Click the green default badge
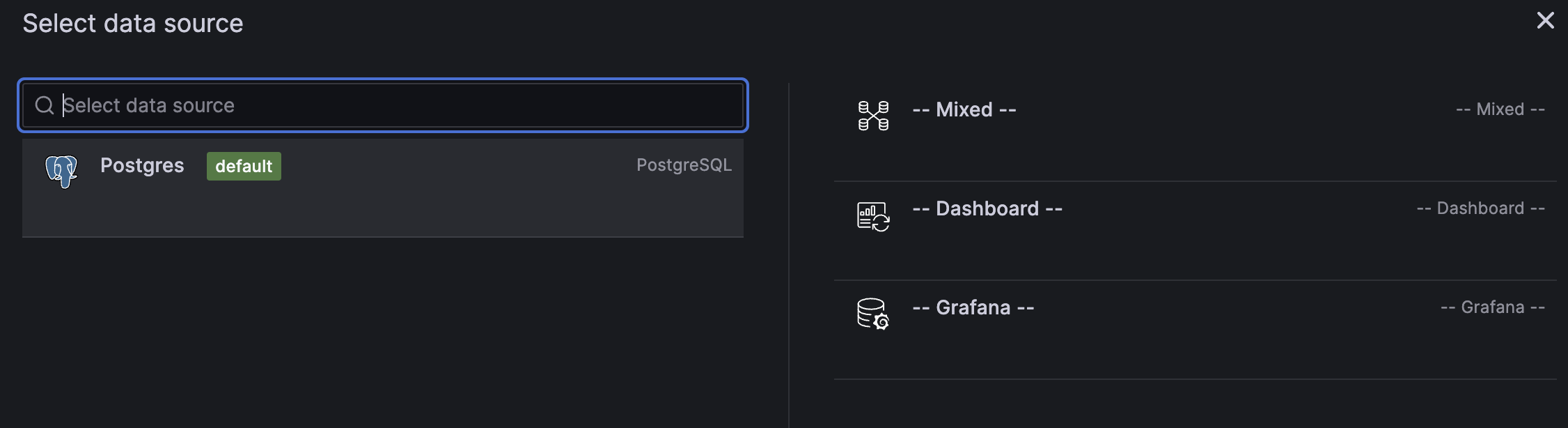1568x428 pixels. coord(244,167)
